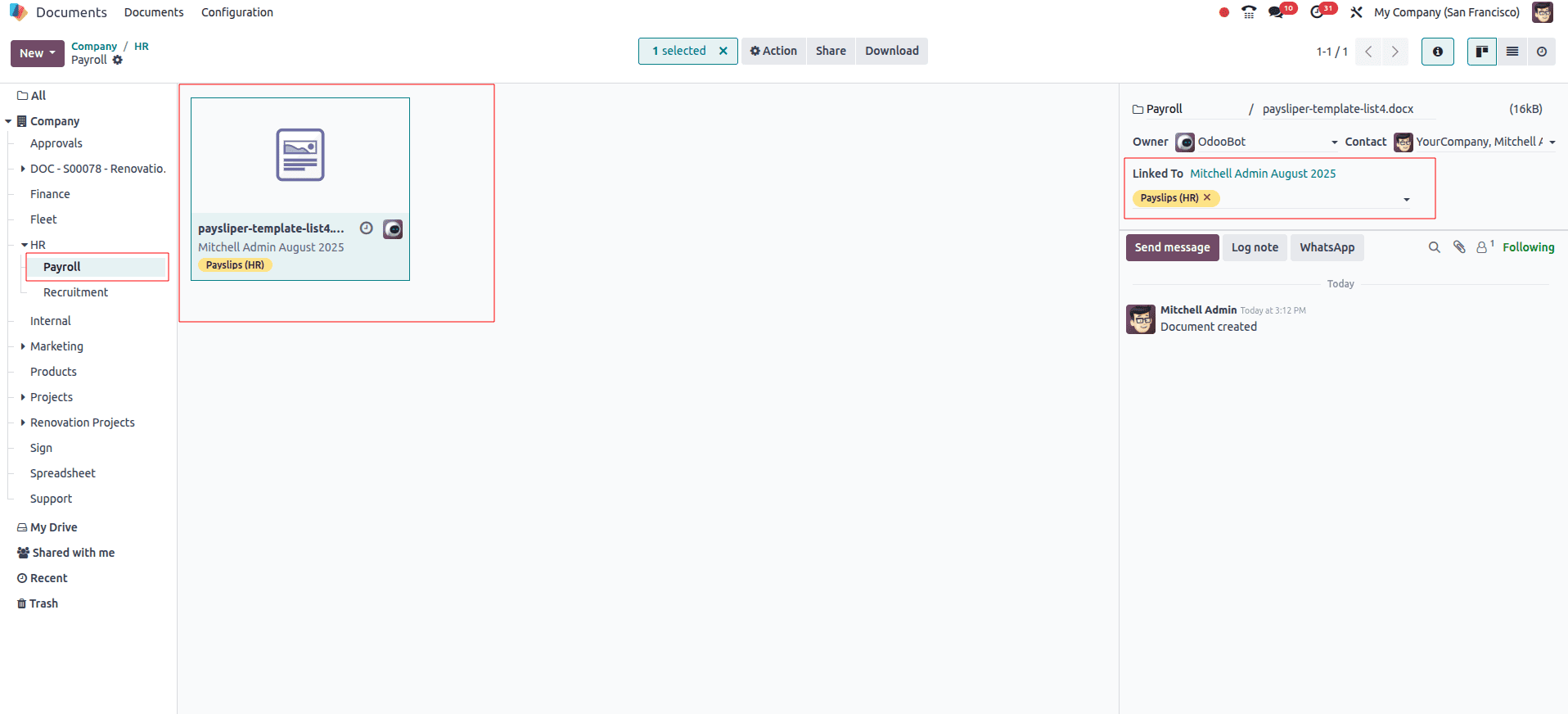Clear the 1 selected filter

tap(723, 51)
